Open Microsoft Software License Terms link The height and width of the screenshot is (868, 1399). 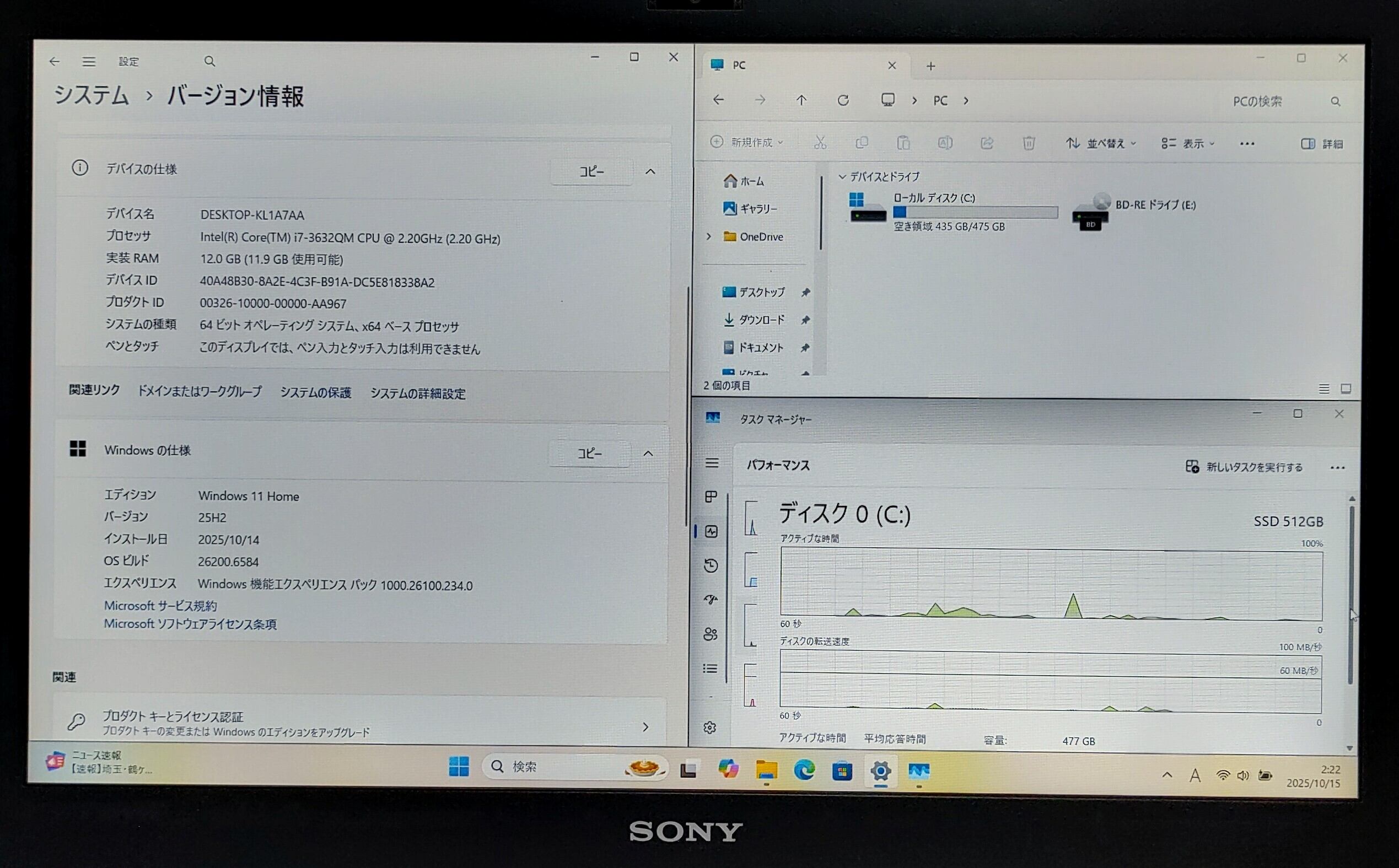pyautogui.click(x=190, y=624)
